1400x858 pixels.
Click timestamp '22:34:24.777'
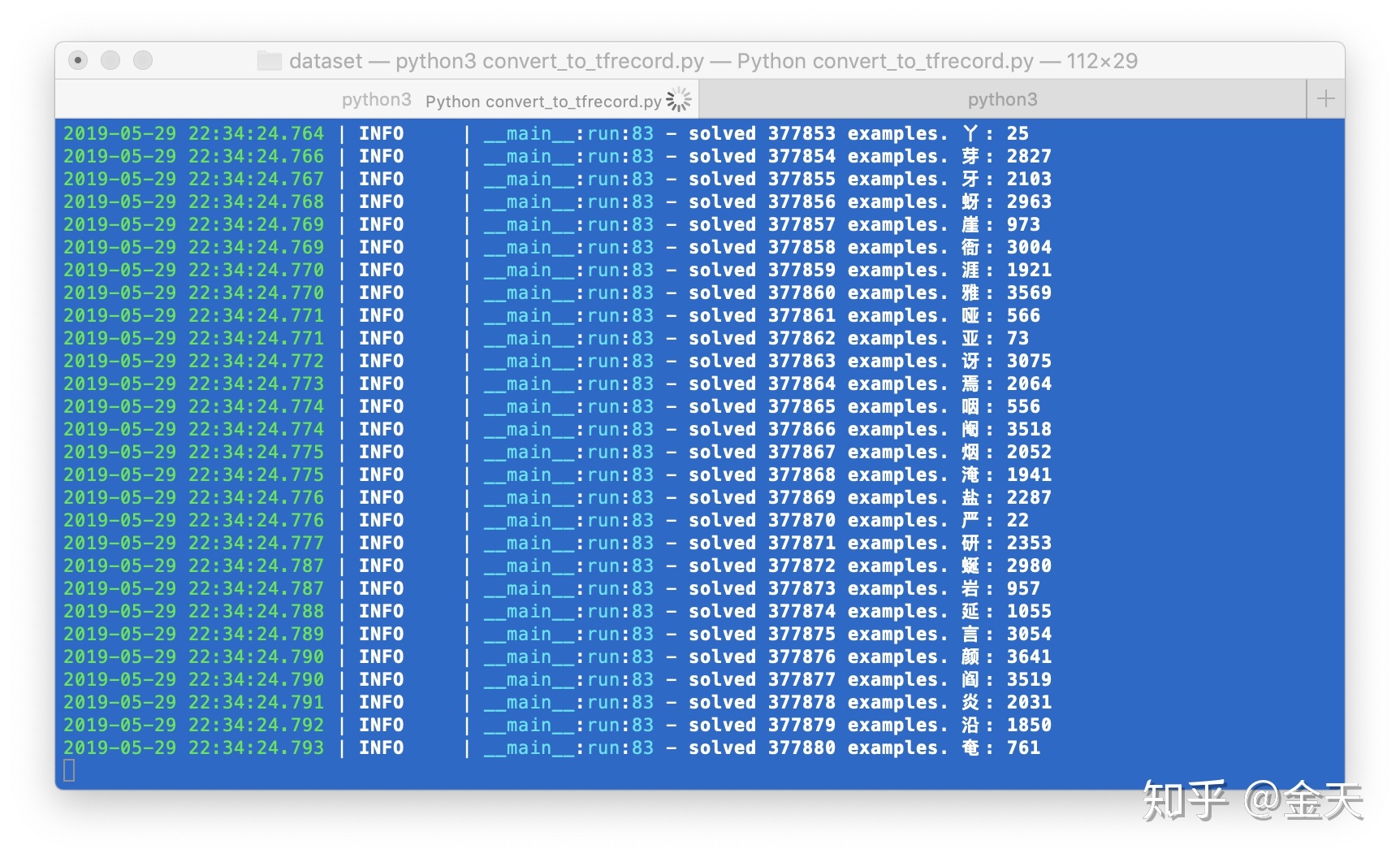pos(256,543)
